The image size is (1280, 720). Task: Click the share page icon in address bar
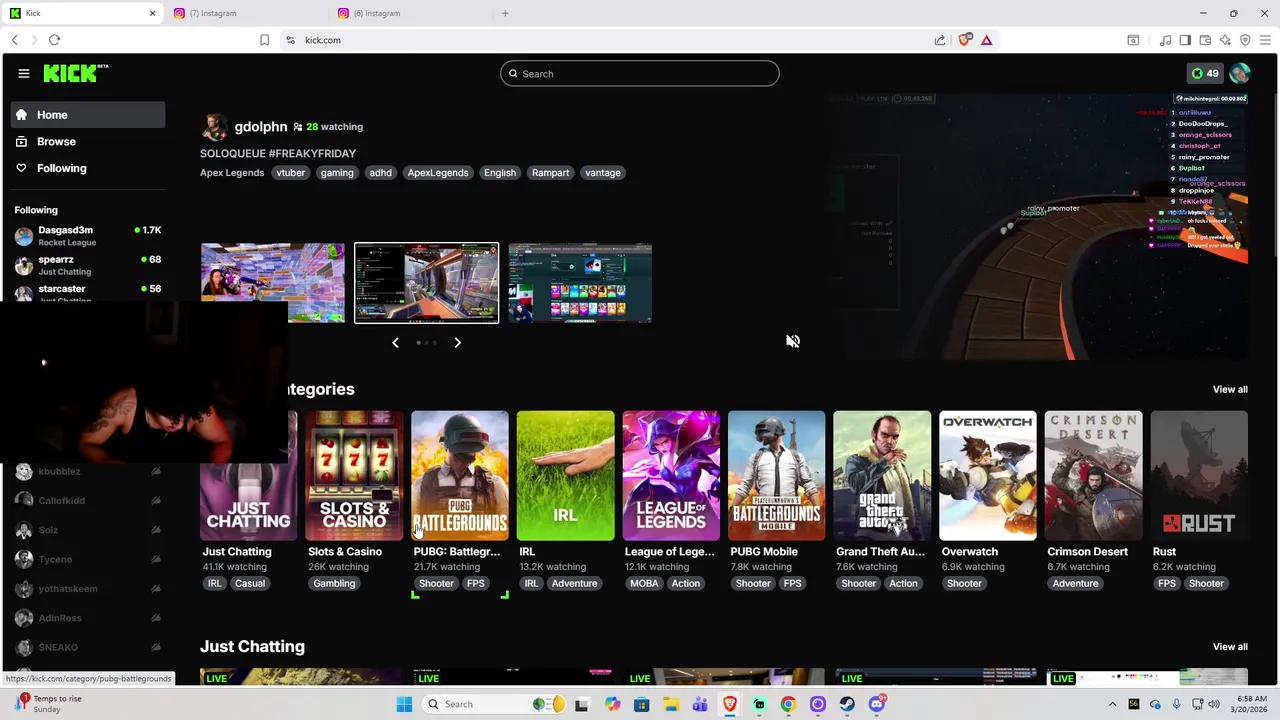point(940,40)
